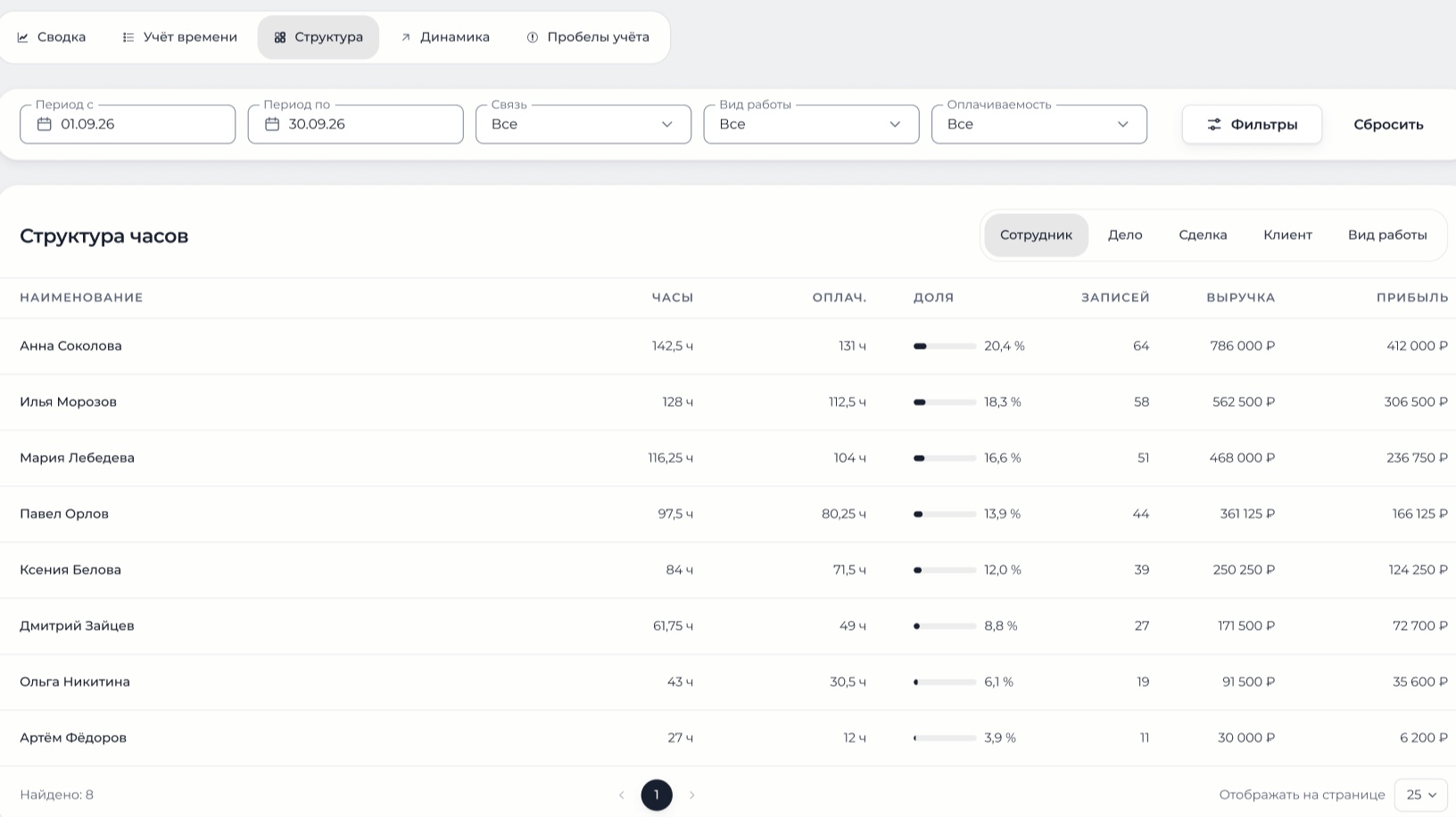This screenshot has width=1456, height=817.
Task: Group hours by Сделка
Action: [1203, 235]
